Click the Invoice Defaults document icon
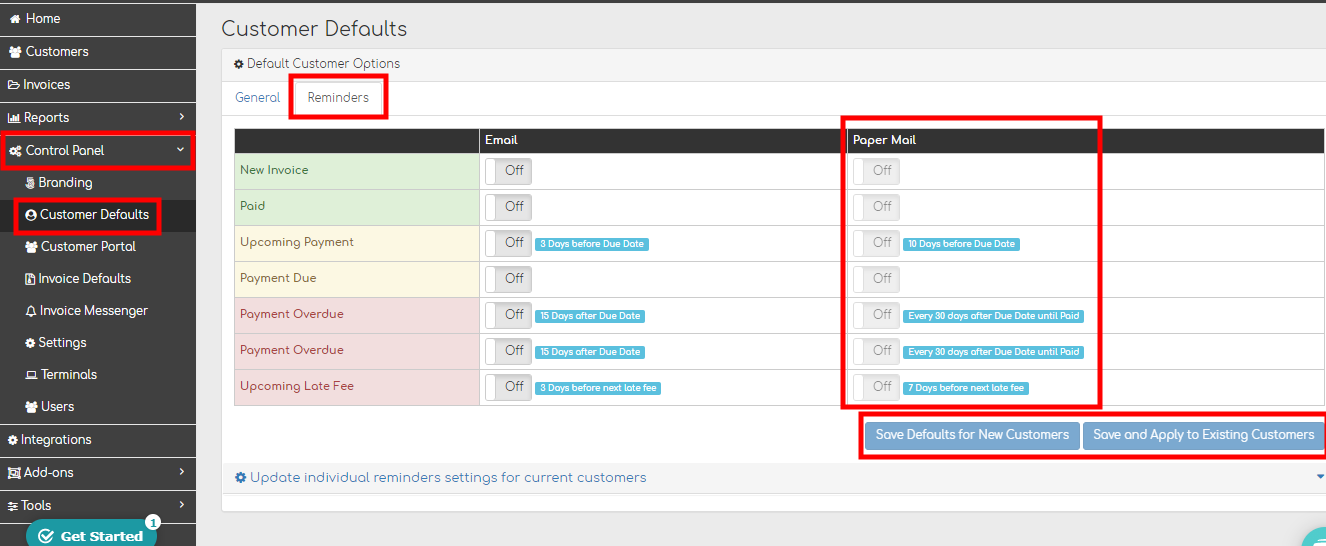Screen dimensions: 1326x546 (30, 279)
